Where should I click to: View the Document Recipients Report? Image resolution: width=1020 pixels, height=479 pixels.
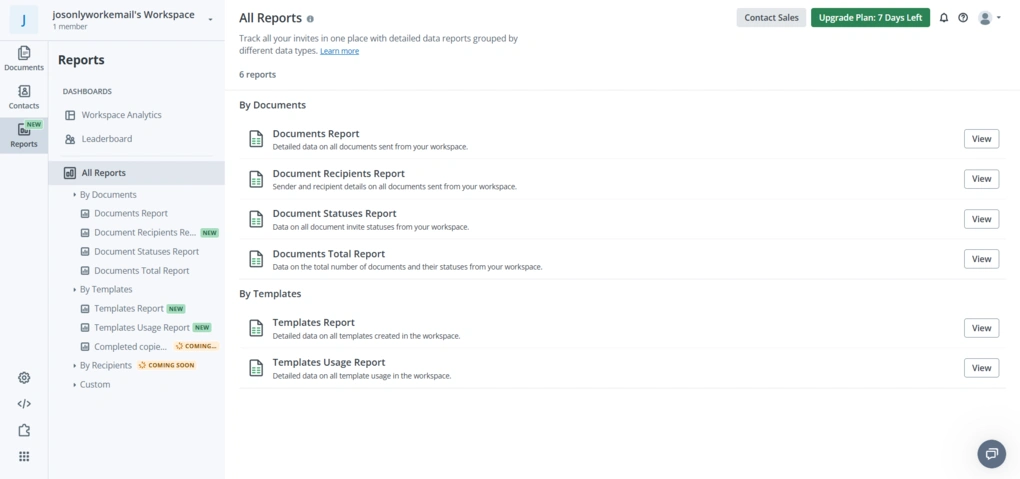(981, 179)
